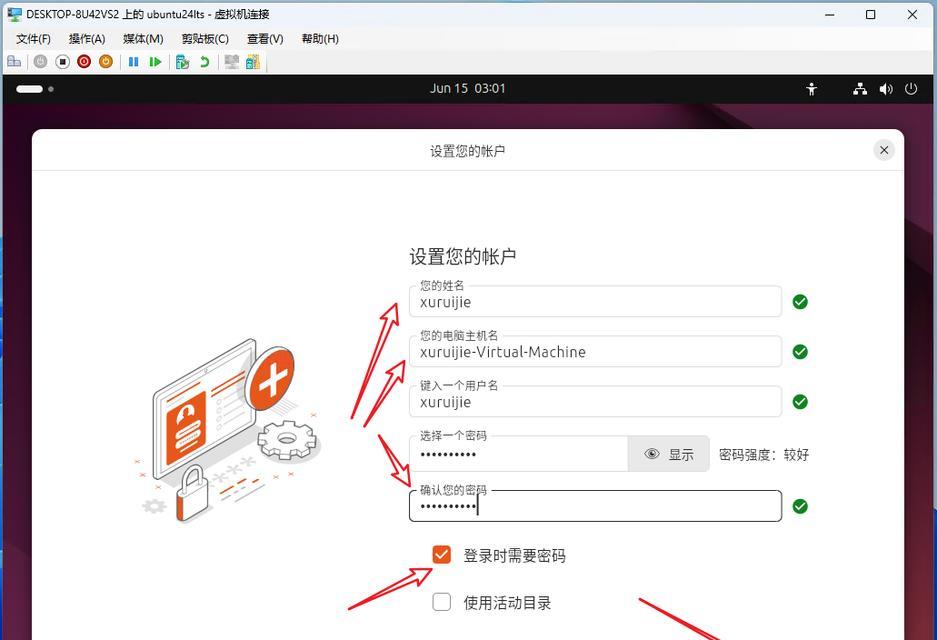This screenshot has width=937, height=640.
Task: Save the VM state with the orange icon
Action: click(x=106, y=62)
